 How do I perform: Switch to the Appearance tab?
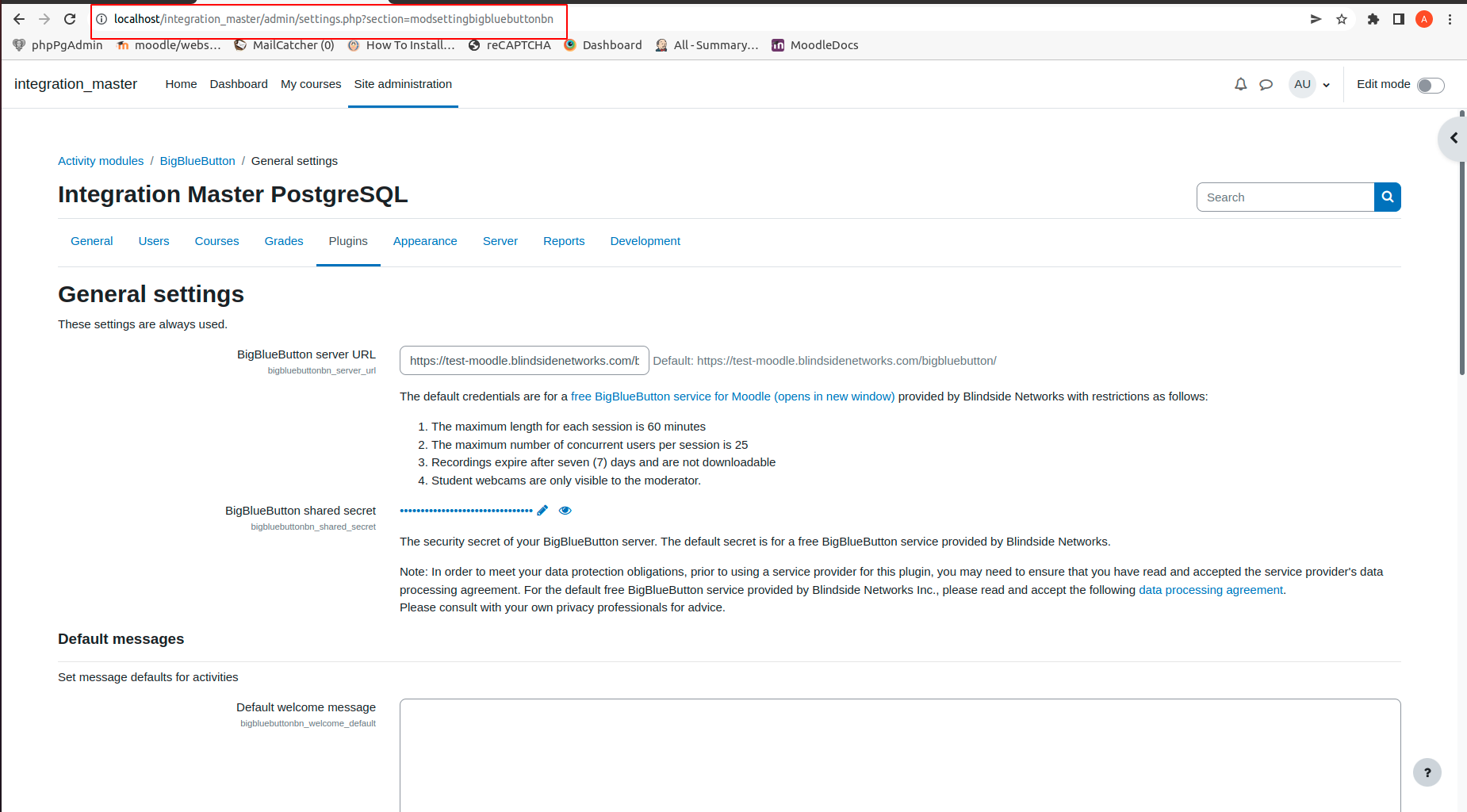[x=425, y=241]
